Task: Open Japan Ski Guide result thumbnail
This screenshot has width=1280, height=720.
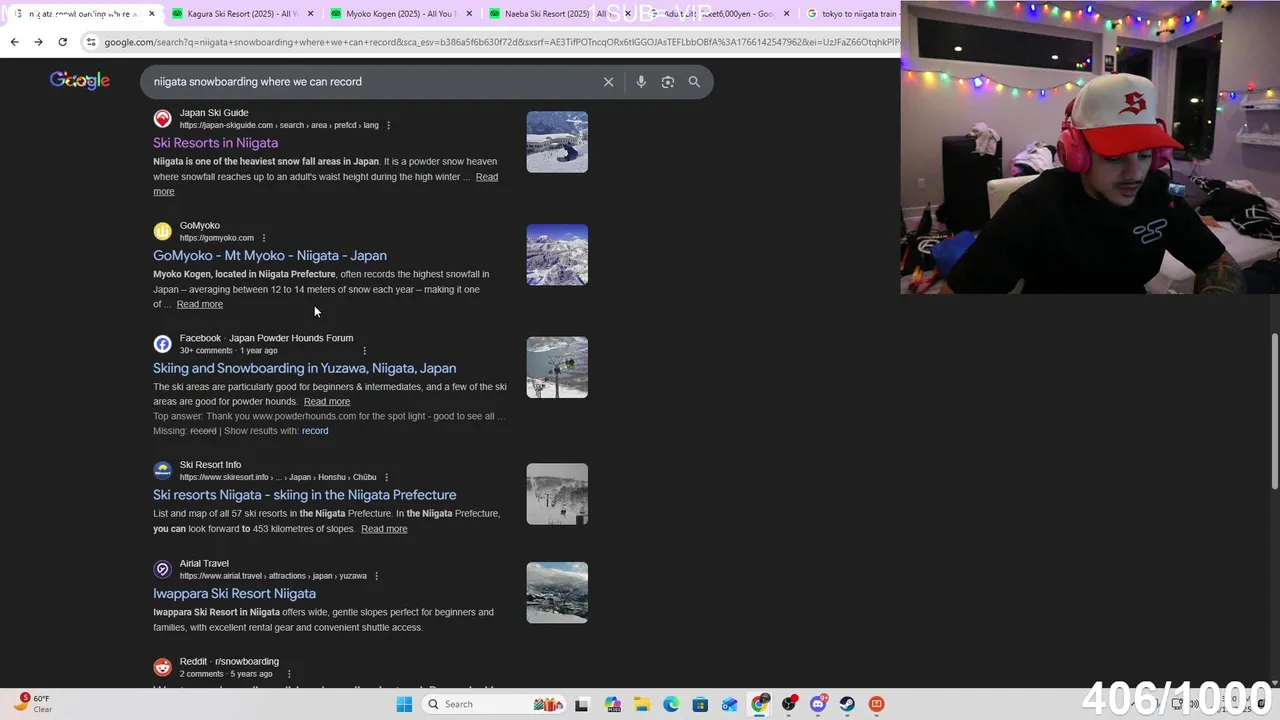Action: click(x=557, y=142)
